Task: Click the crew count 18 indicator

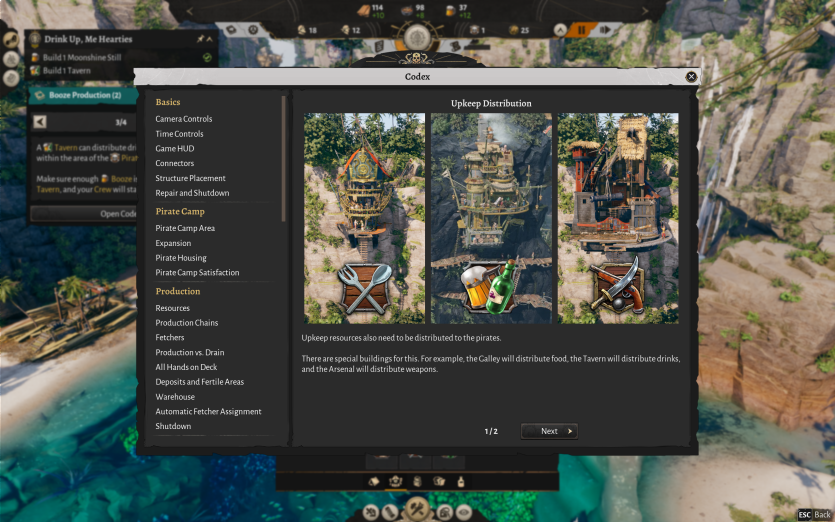Action: [307, 30]
